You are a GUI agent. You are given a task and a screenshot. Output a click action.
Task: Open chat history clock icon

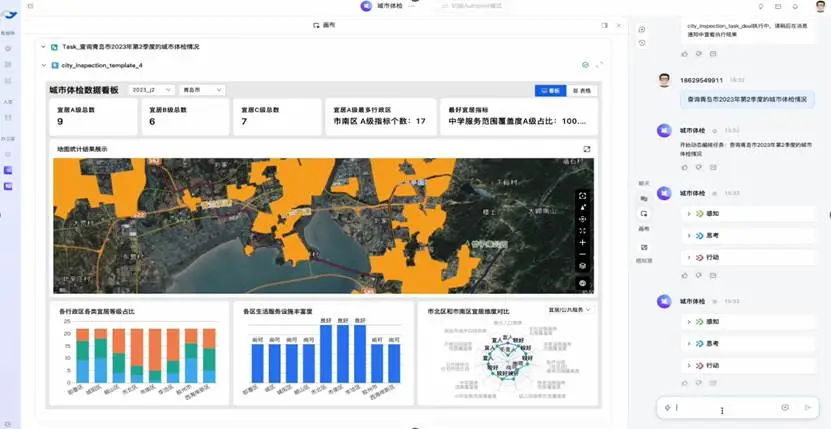[x=642, y=43]
